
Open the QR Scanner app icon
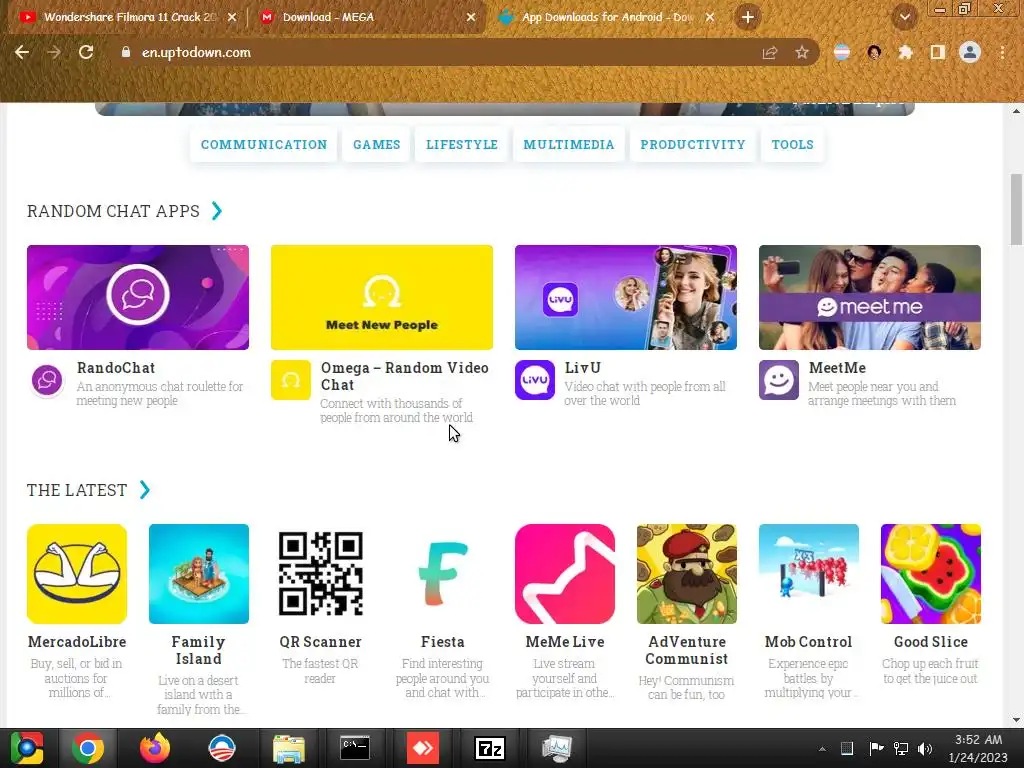321,573
